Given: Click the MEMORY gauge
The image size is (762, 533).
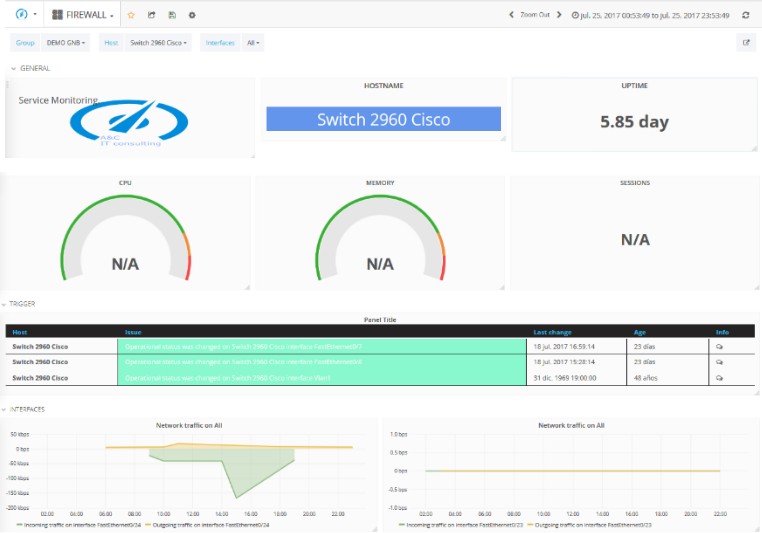Looking at the screenshot, I should pos(380,238).
